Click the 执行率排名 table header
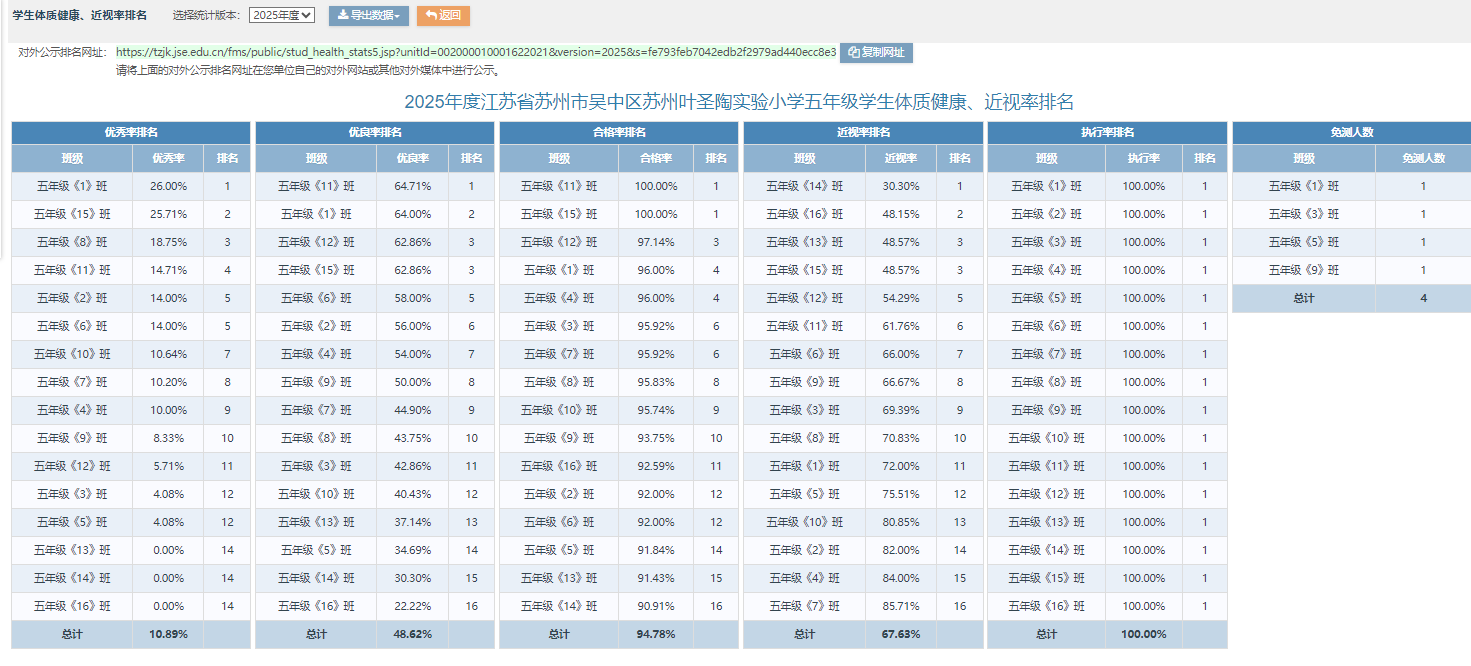The image size is (1471, 666). tap(1107, 132)
